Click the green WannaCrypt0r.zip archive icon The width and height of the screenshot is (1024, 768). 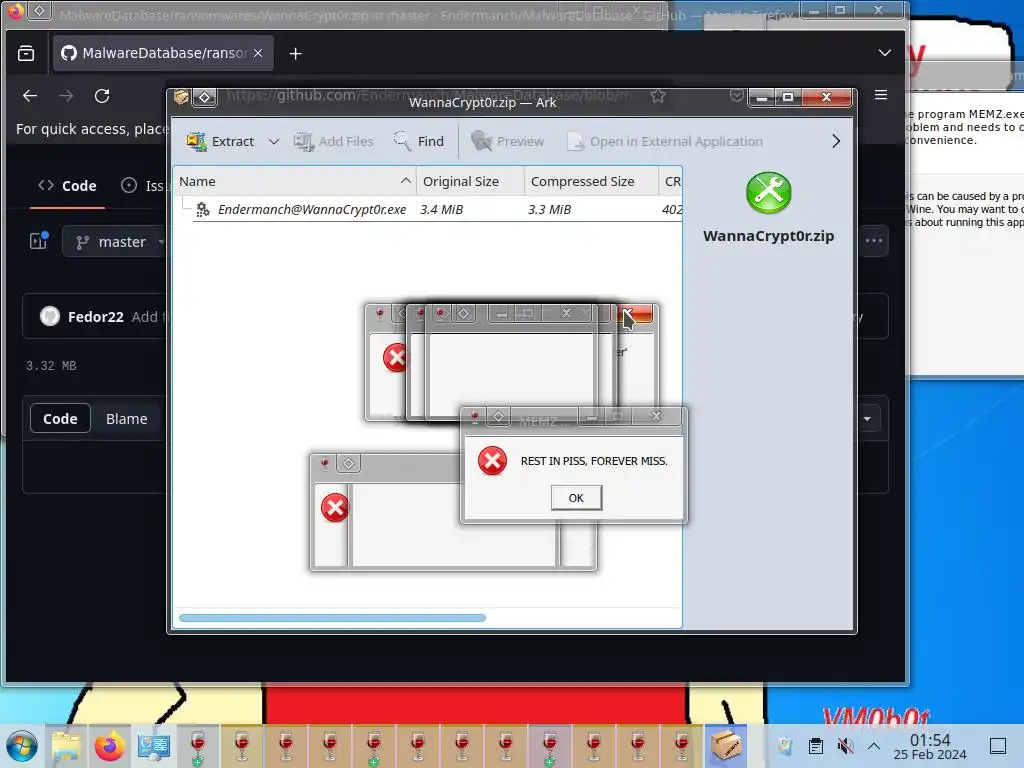point(768,193)
